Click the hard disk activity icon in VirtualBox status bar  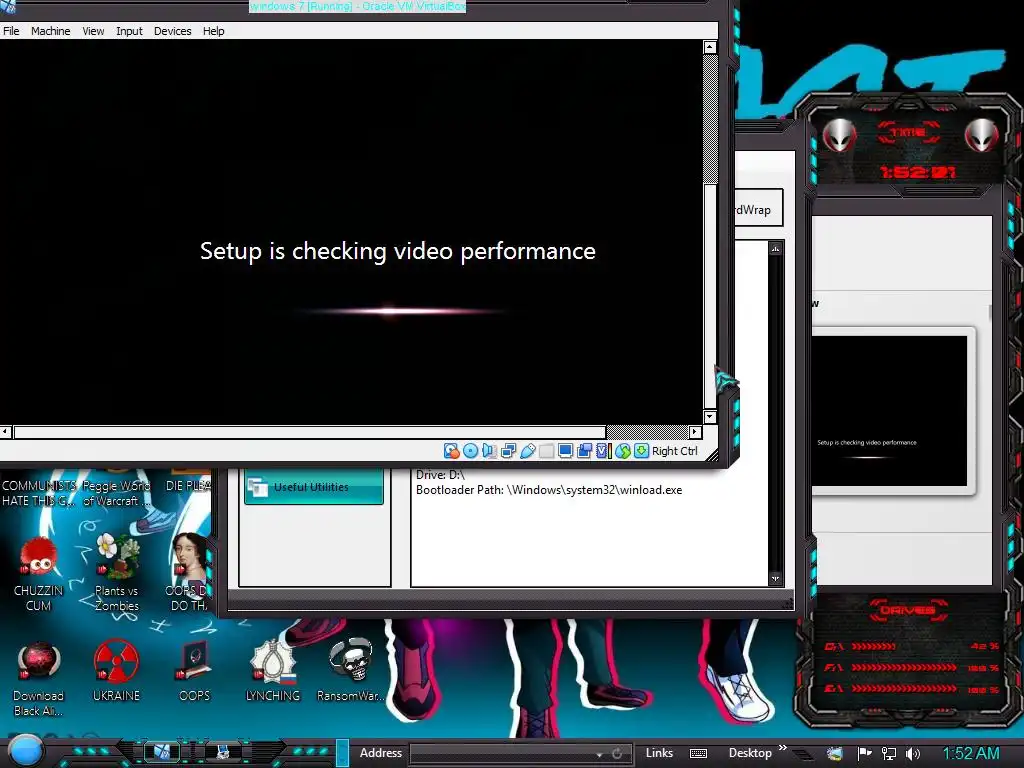(451, 451)
